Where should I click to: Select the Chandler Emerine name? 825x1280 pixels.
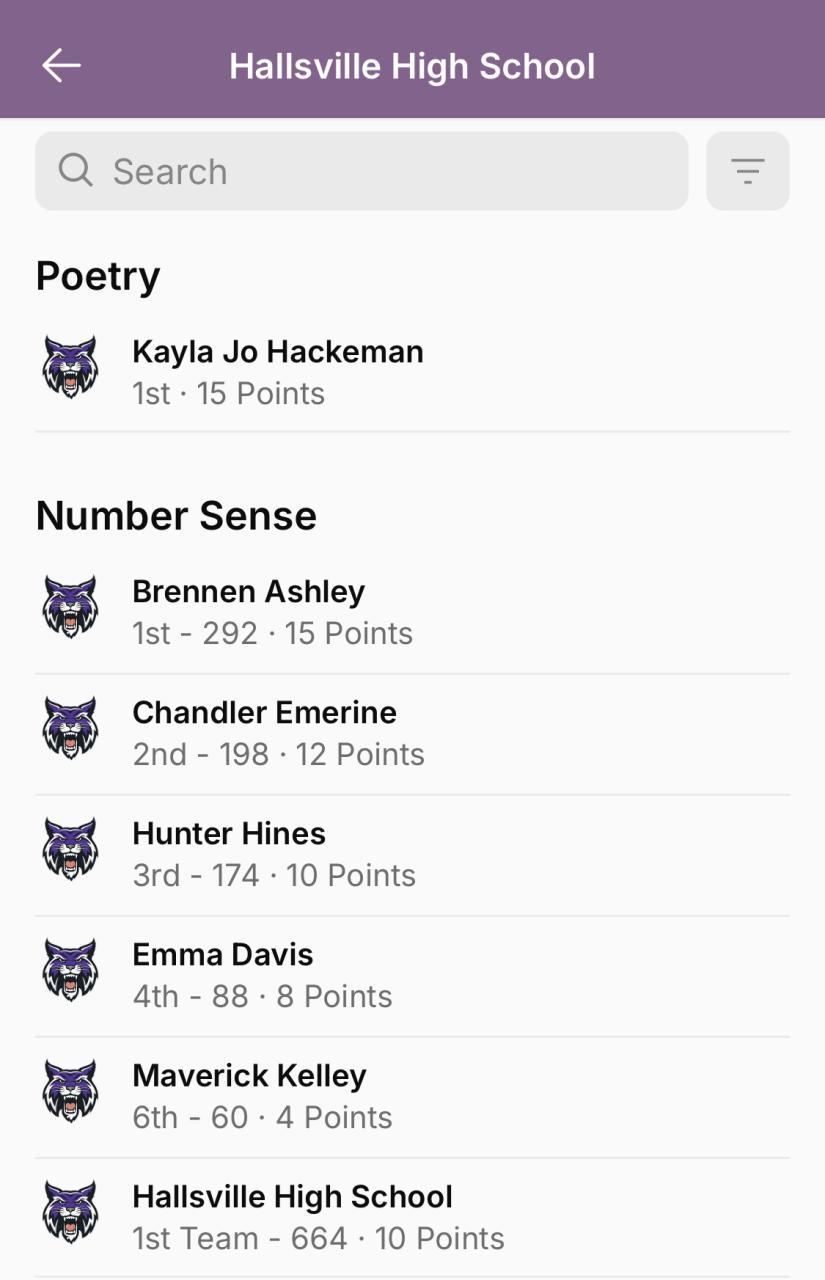pos(264,713)
